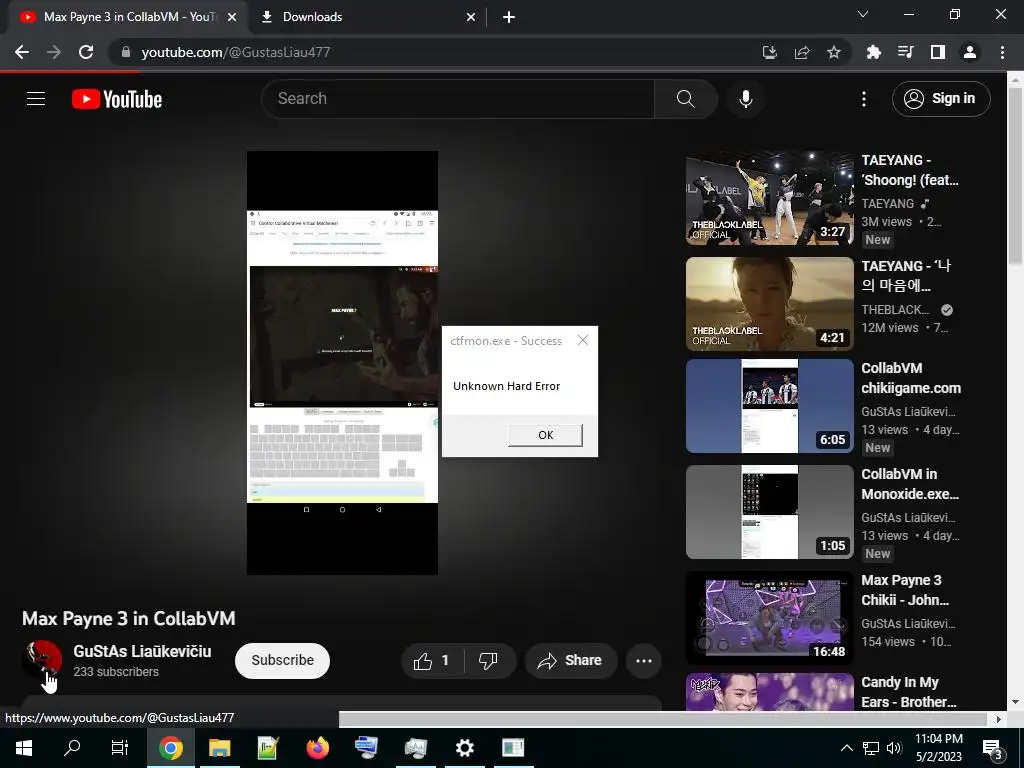Viewport: 1024px width, 768px height.
Task: Reload the YouTube page
Action: [x=86, y=52]
